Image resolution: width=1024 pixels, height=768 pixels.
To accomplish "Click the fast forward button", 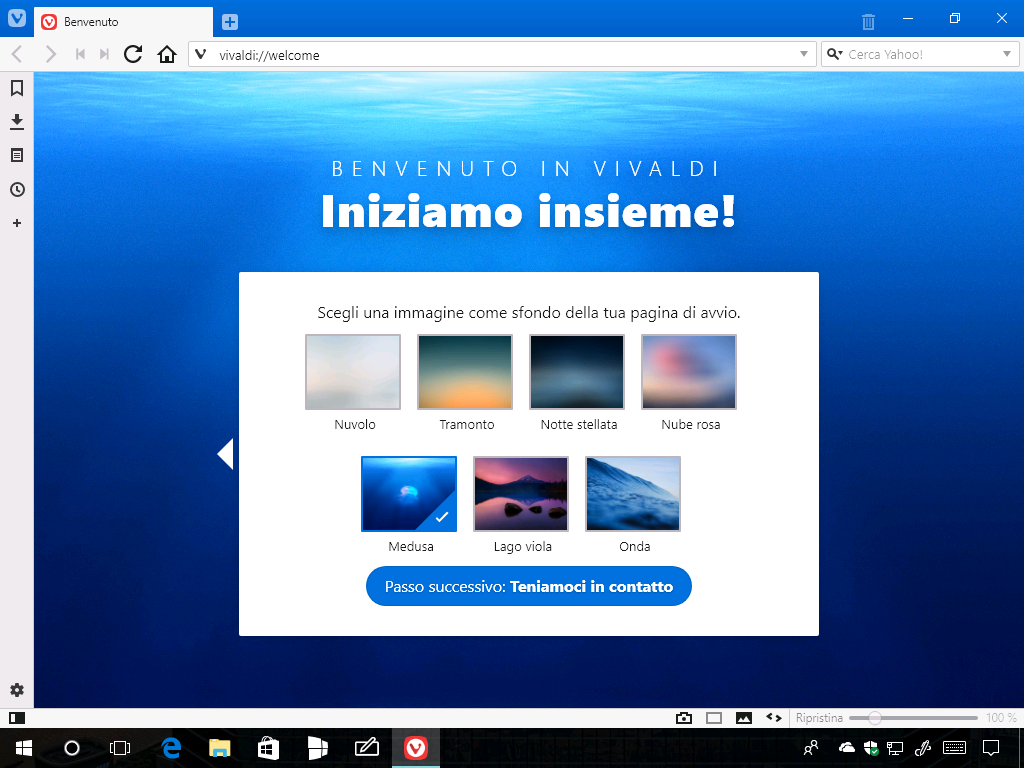I will (x=104, y=54).
